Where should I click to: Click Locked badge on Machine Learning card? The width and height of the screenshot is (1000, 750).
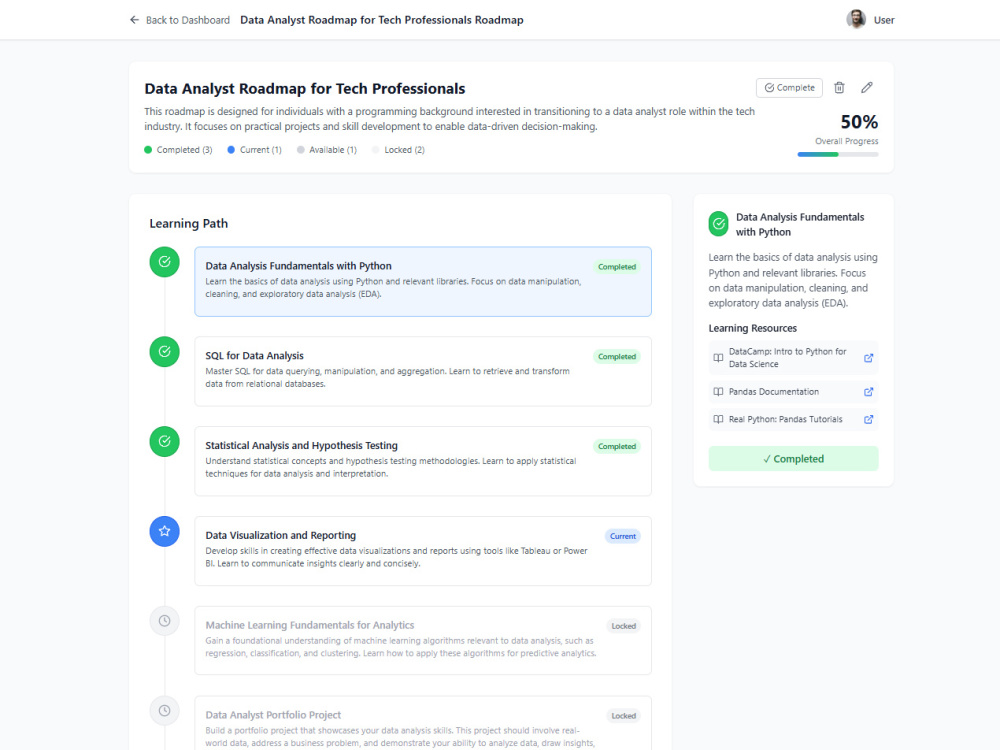tap(624, 626)
